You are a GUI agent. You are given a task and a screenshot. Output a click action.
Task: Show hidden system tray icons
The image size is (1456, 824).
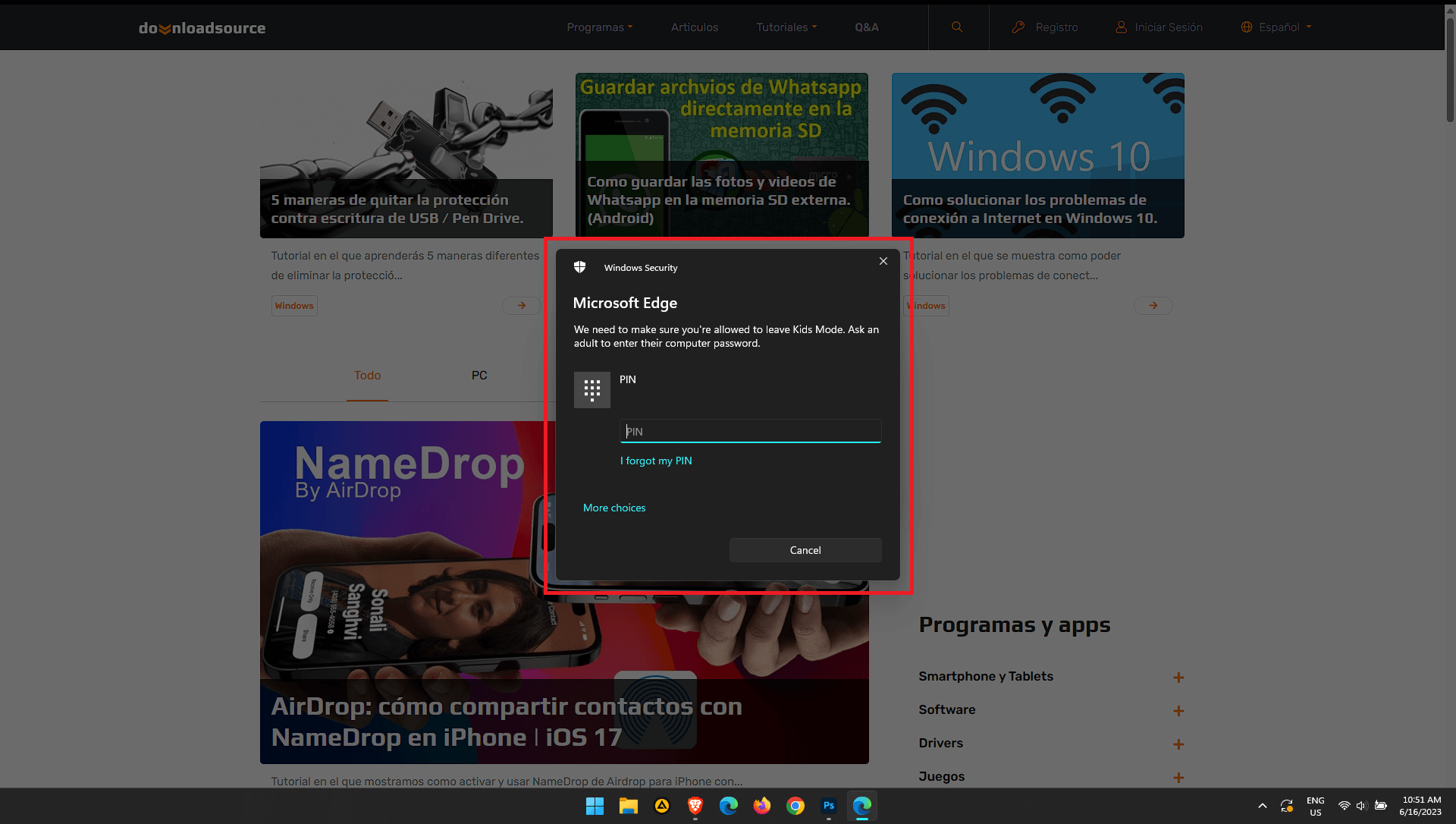pos(1263,806)
